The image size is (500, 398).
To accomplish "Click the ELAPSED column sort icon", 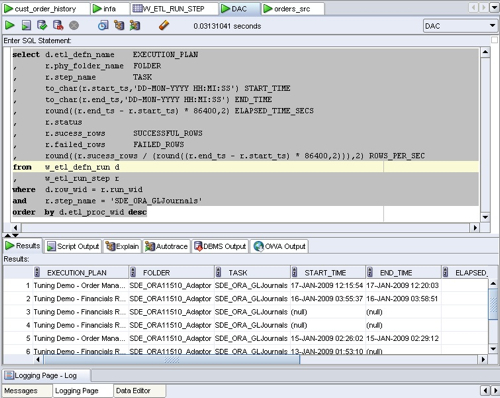I will click(x=445, y=272).
